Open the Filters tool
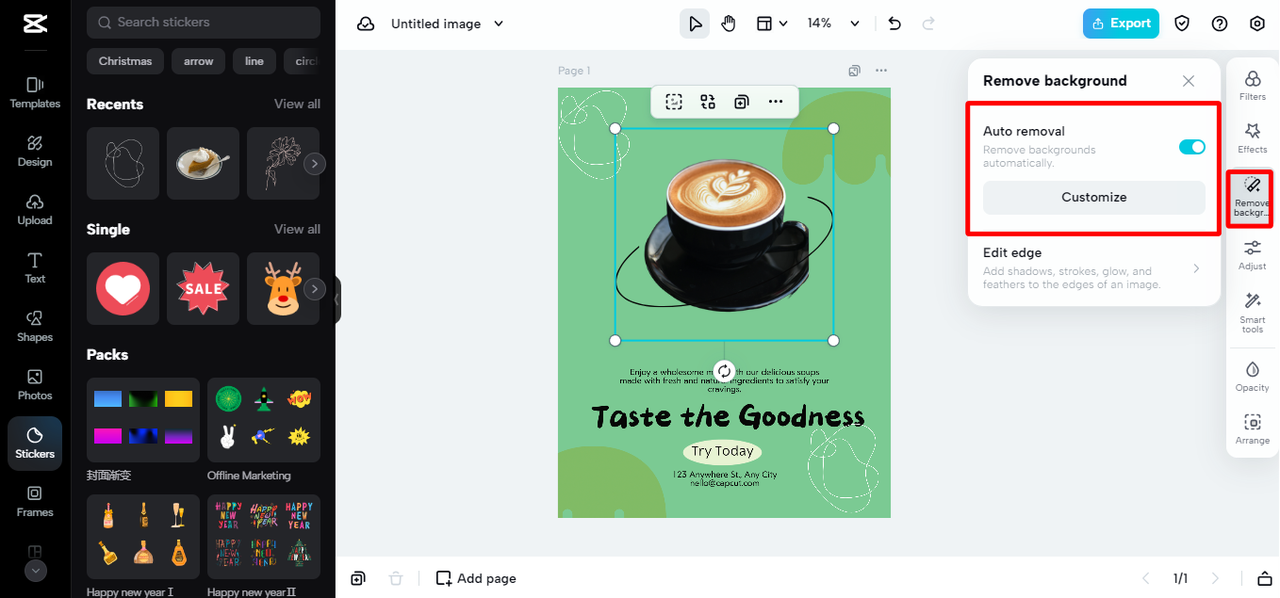The width and height of the screenshot is (1280, 598). pyautogui.click(x=1252, y=85)
